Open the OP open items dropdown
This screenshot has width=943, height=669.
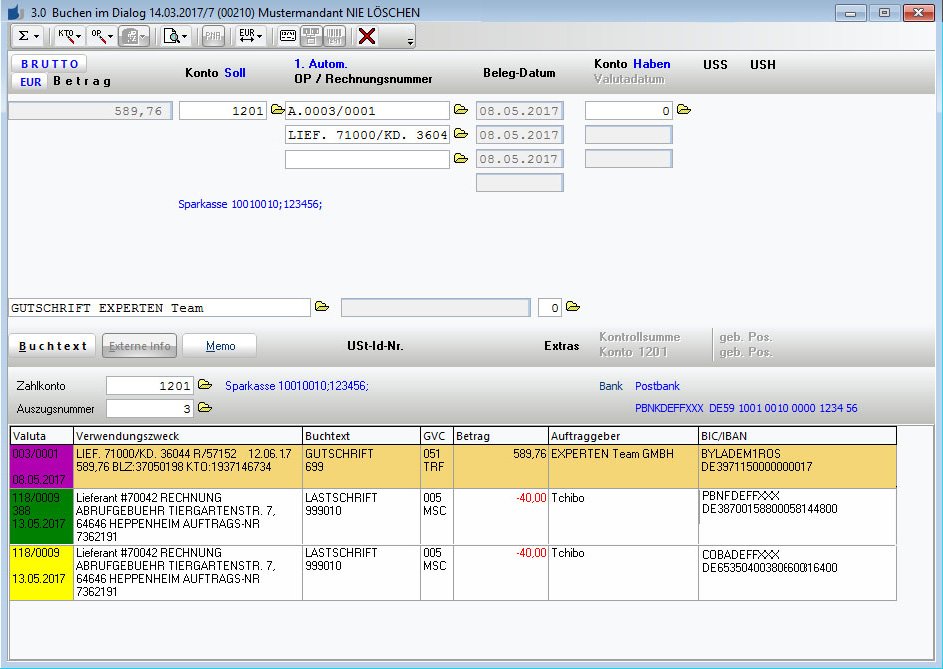pos(102,36)
